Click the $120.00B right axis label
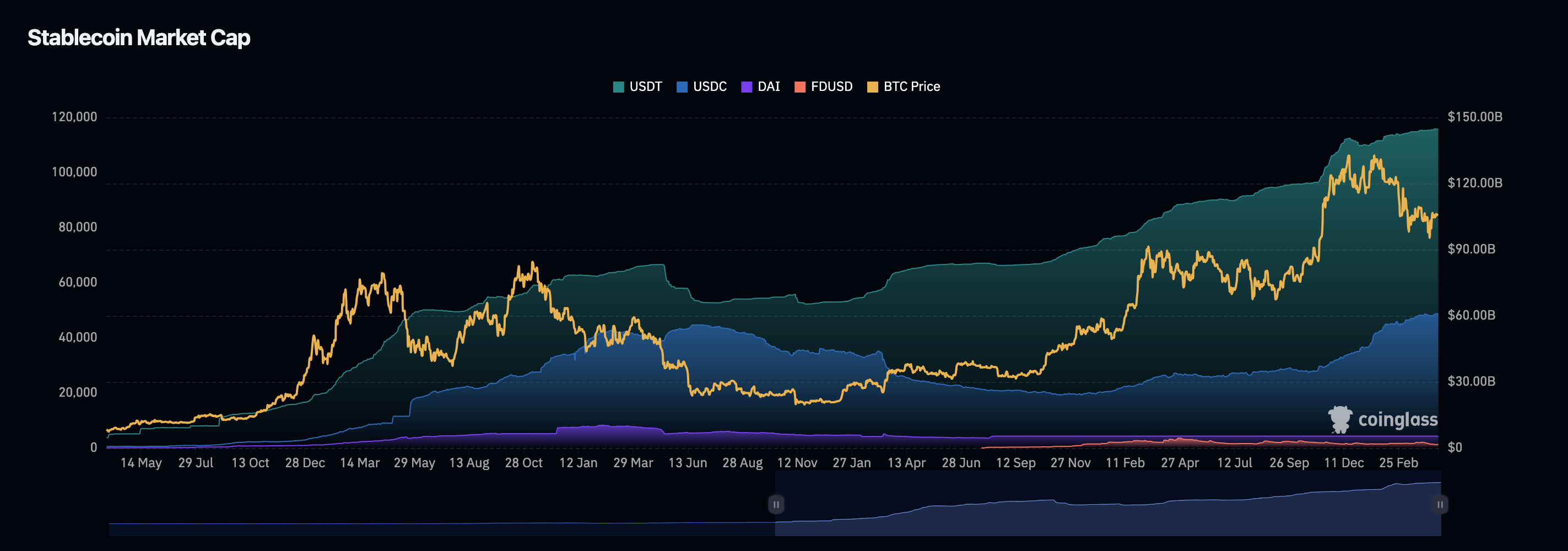Viewport: 1568px width, 551px height. (1474, 182)
